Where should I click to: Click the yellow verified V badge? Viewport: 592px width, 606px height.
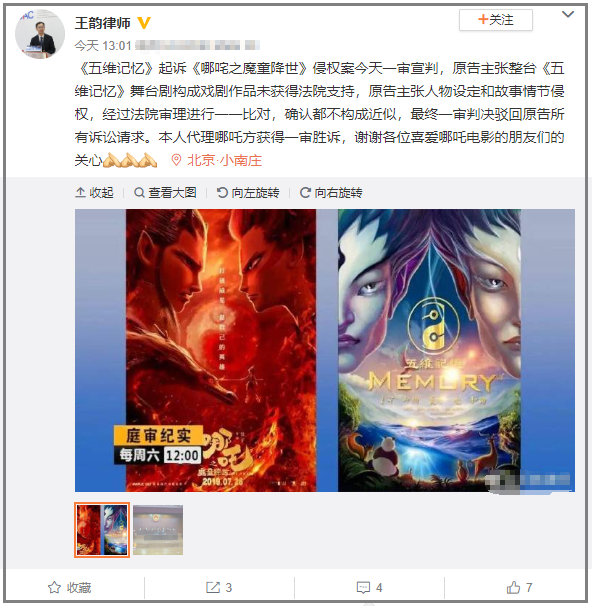coord(144,23)
